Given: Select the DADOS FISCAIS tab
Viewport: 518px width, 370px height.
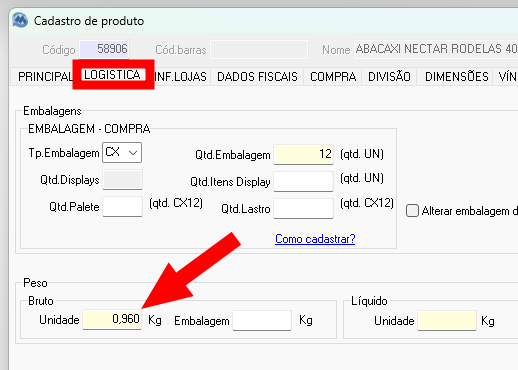Looking at the screenshot, I should coord(257,77).
